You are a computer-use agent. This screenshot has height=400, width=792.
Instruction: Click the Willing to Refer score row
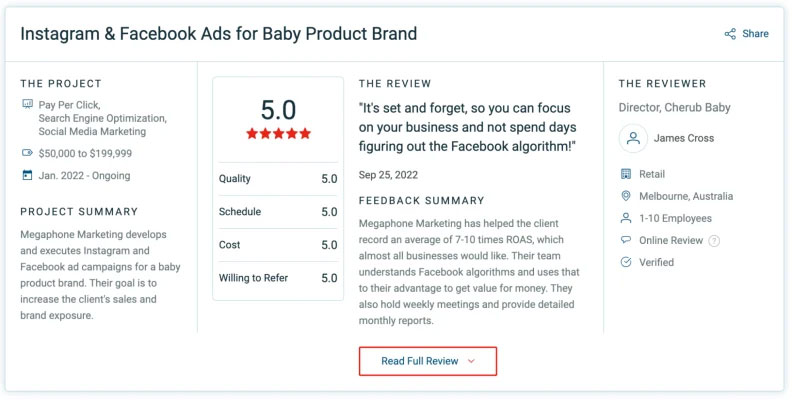278,278
